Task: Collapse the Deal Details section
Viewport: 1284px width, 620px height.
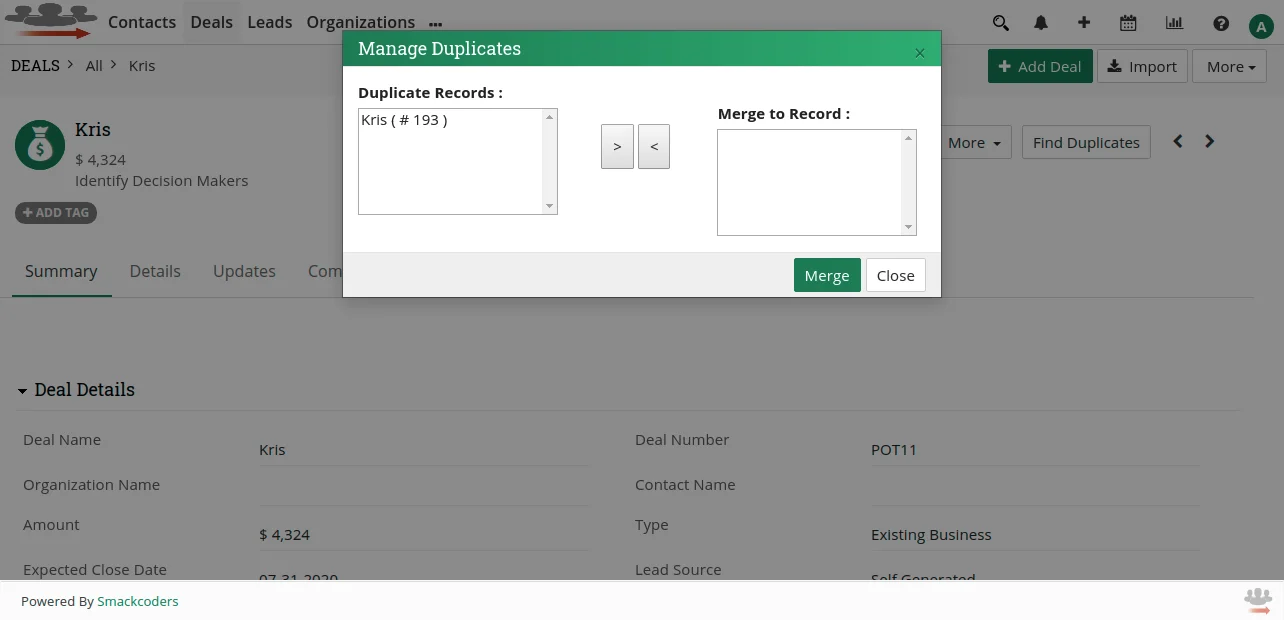Action: pos(22,389)
